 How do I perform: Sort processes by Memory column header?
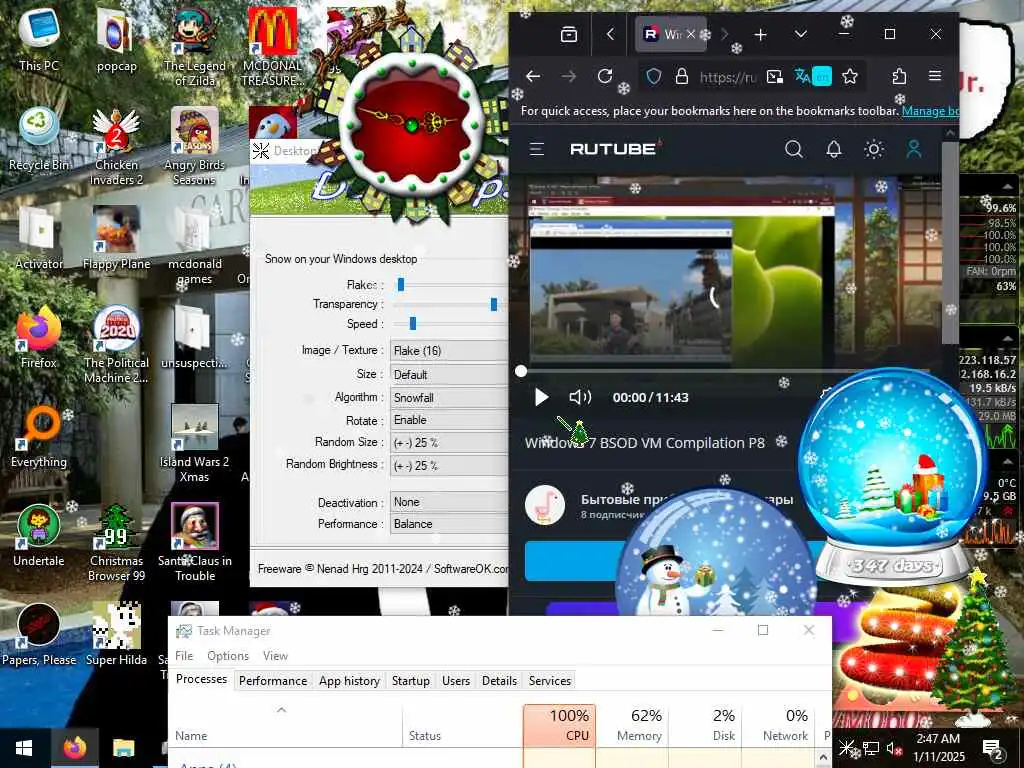(632, 725)
